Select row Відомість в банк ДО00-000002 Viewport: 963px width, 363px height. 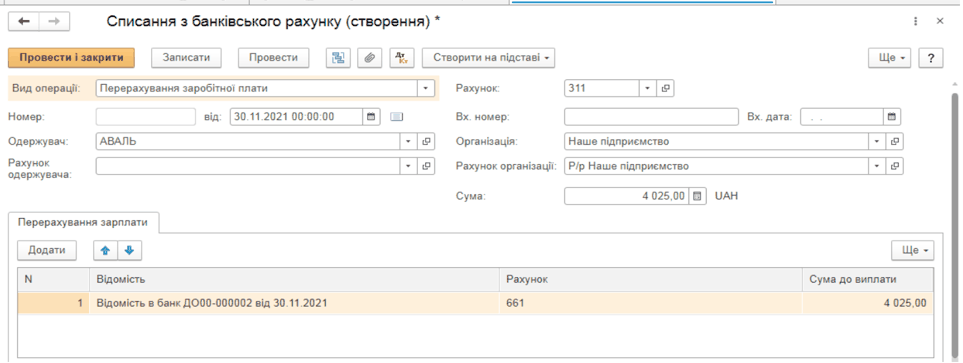pyautogui.click(x=475, y=303)
